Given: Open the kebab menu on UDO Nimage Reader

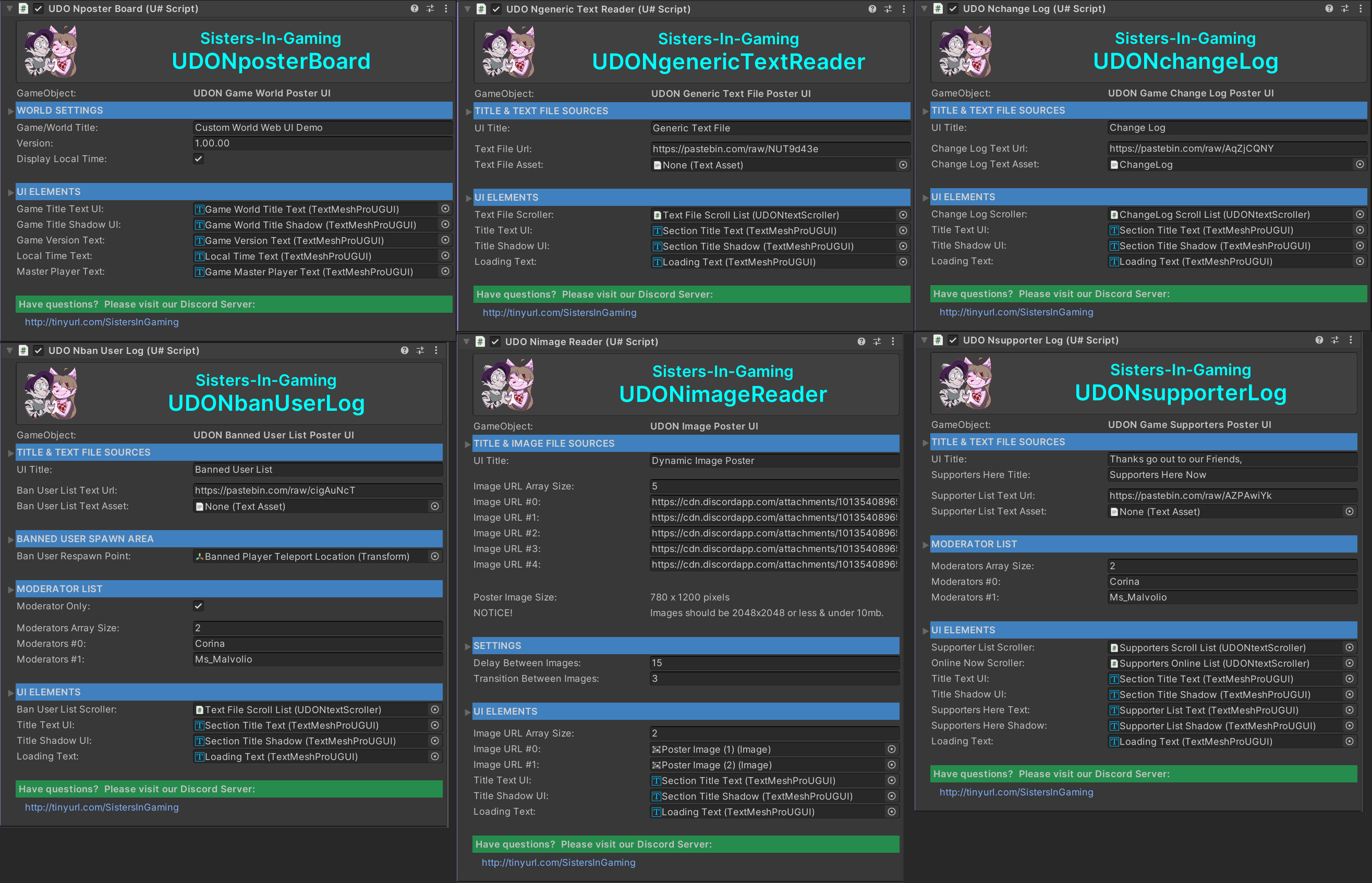Looking at the screenshot, I should click(893, 341).
